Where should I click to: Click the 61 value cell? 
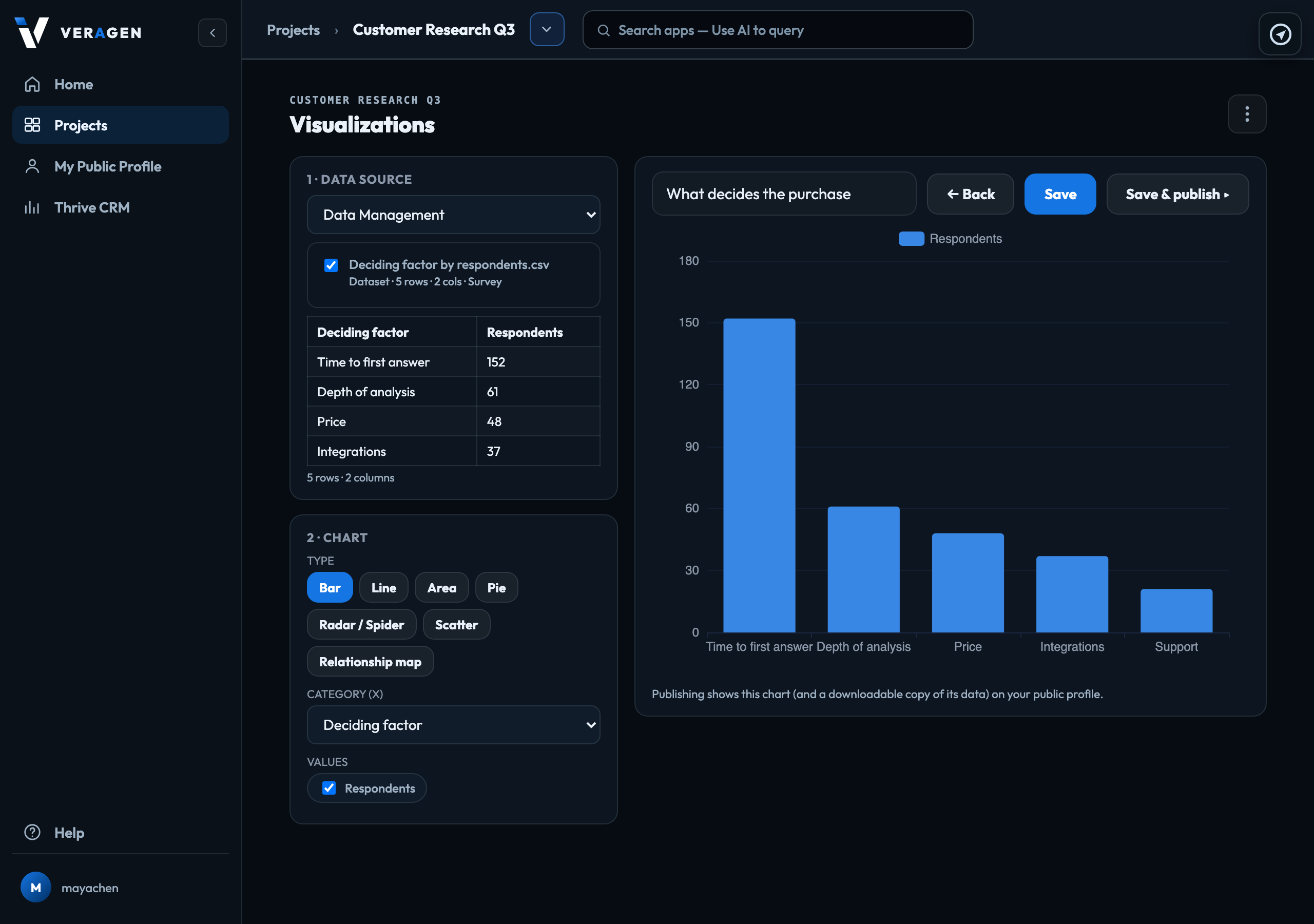pos(538,392)
